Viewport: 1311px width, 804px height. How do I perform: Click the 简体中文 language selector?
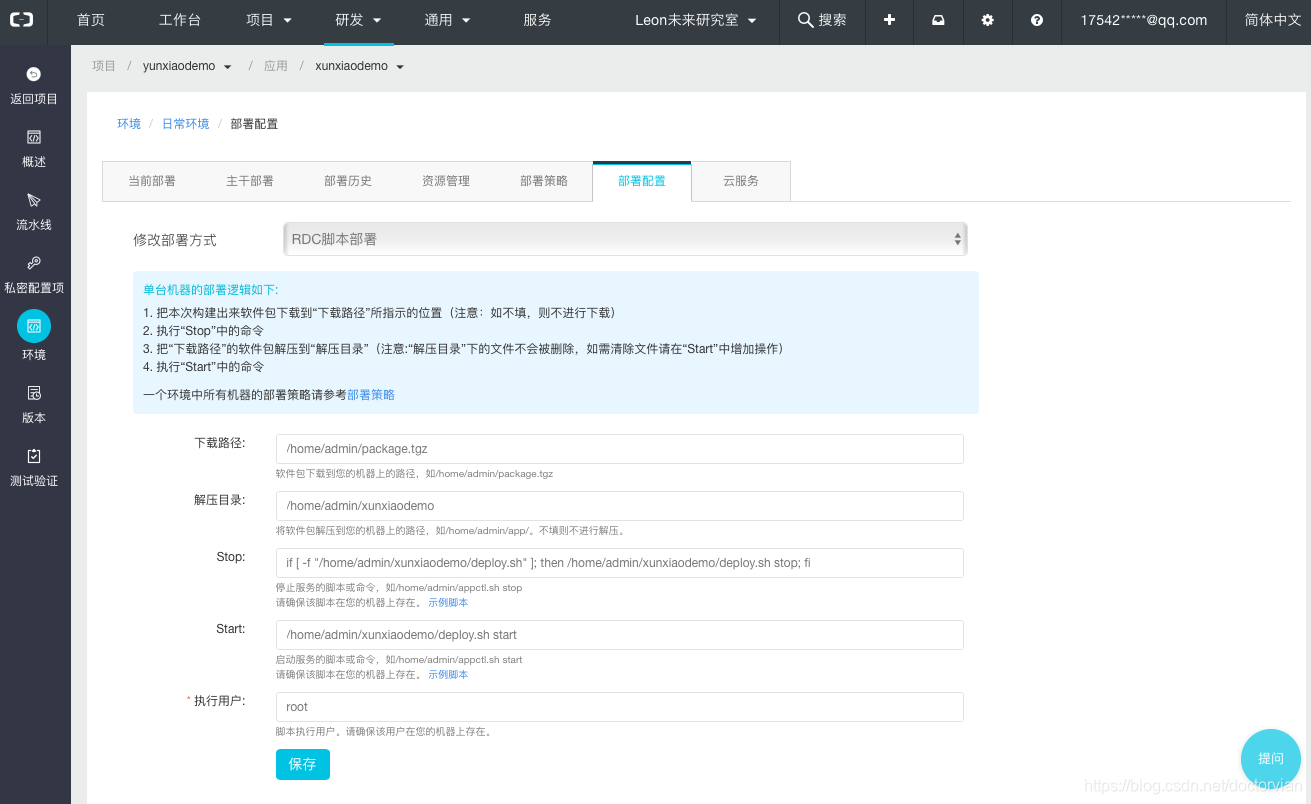[1272, 20]
